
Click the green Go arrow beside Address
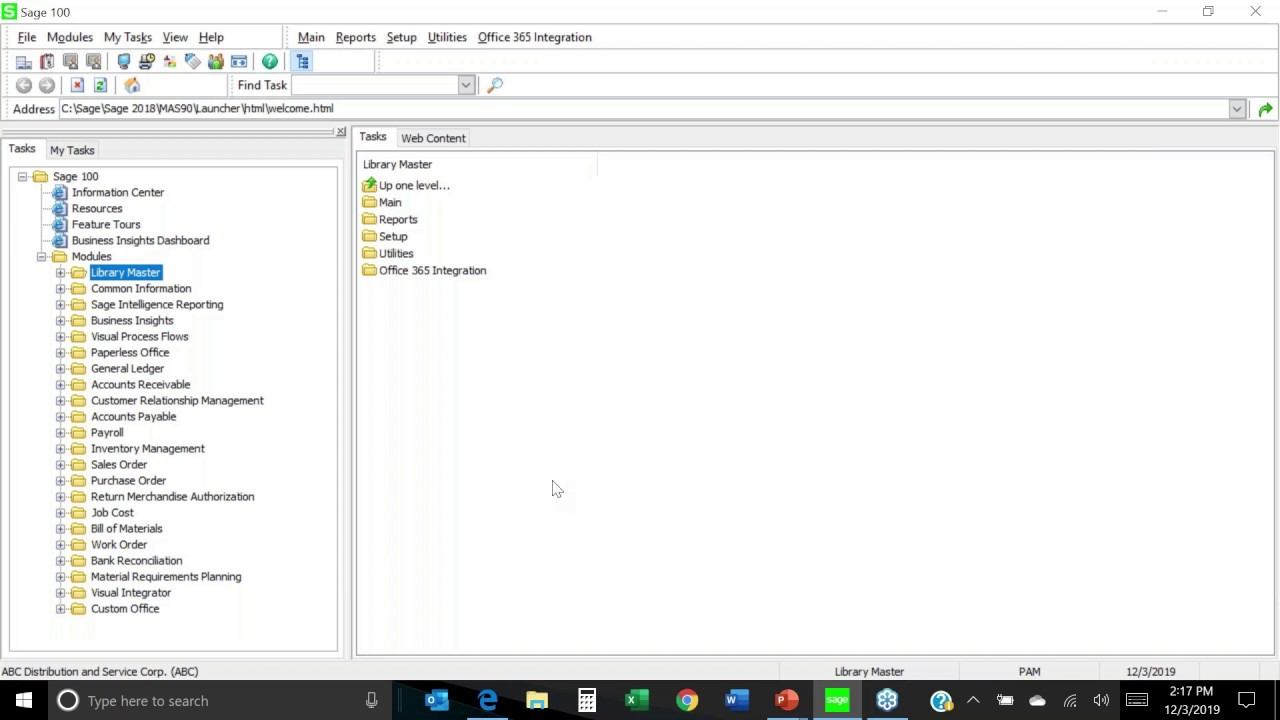point(1265,109)
